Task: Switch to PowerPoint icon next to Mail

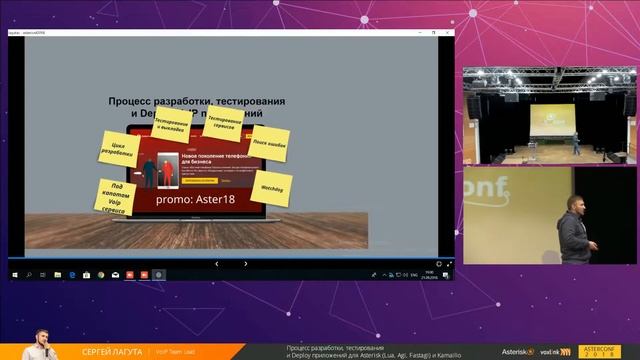Action: pos(130,275)
